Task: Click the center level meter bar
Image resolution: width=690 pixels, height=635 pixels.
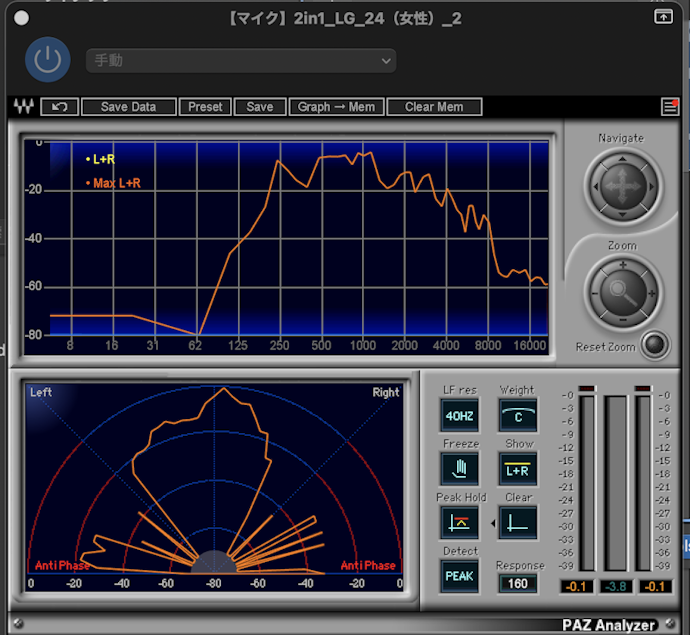Action: [616, 483]
